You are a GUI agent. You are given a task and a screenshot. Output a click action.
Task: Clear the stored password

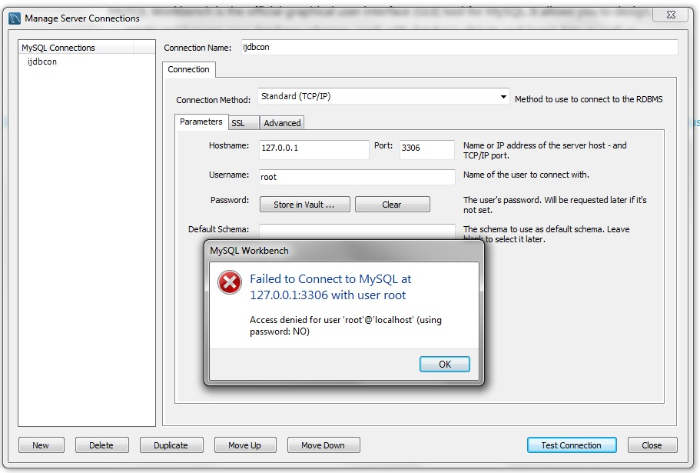point(392,204)
